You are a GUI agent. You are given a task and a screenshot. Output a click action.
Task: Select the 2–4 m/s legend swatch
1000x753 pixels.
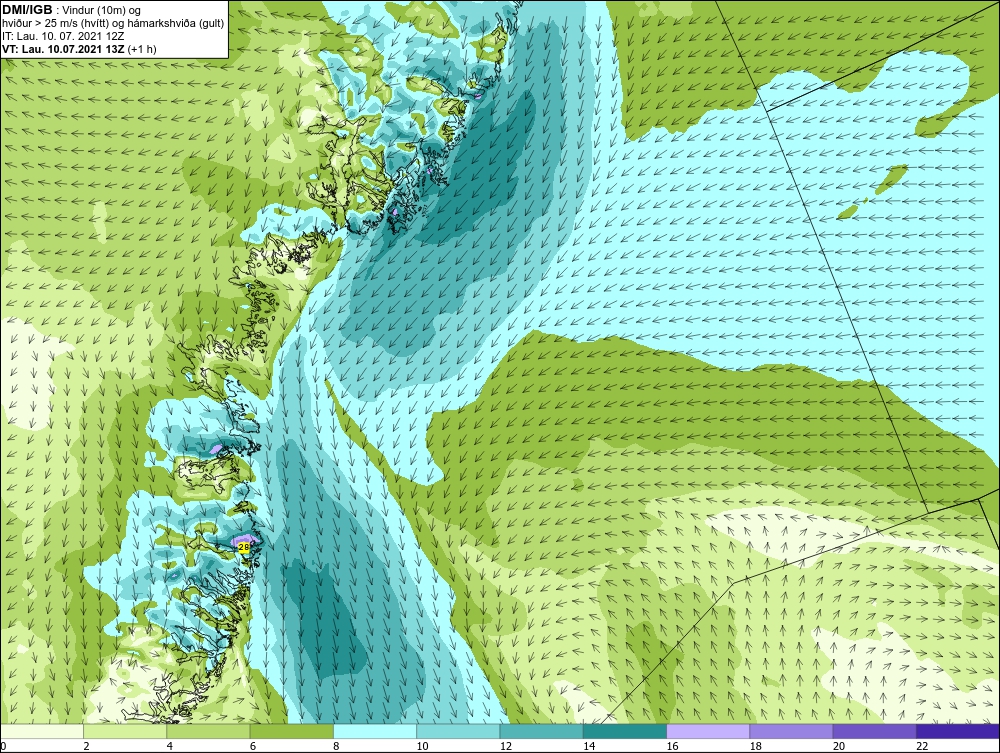125,731
